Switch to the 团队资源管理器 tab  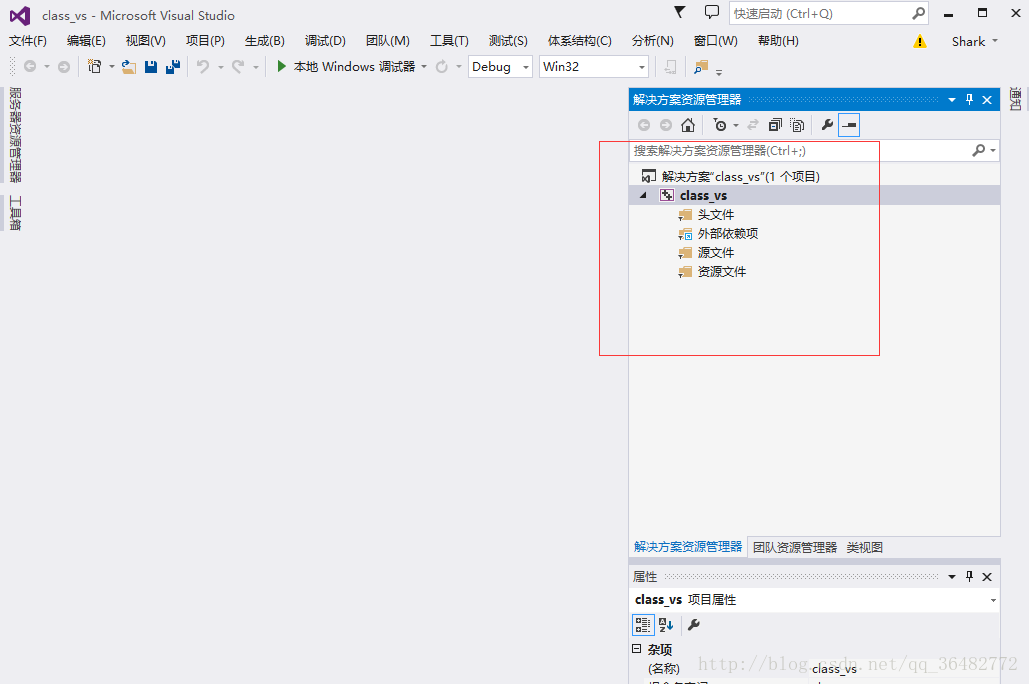click(x=795, y=547)
